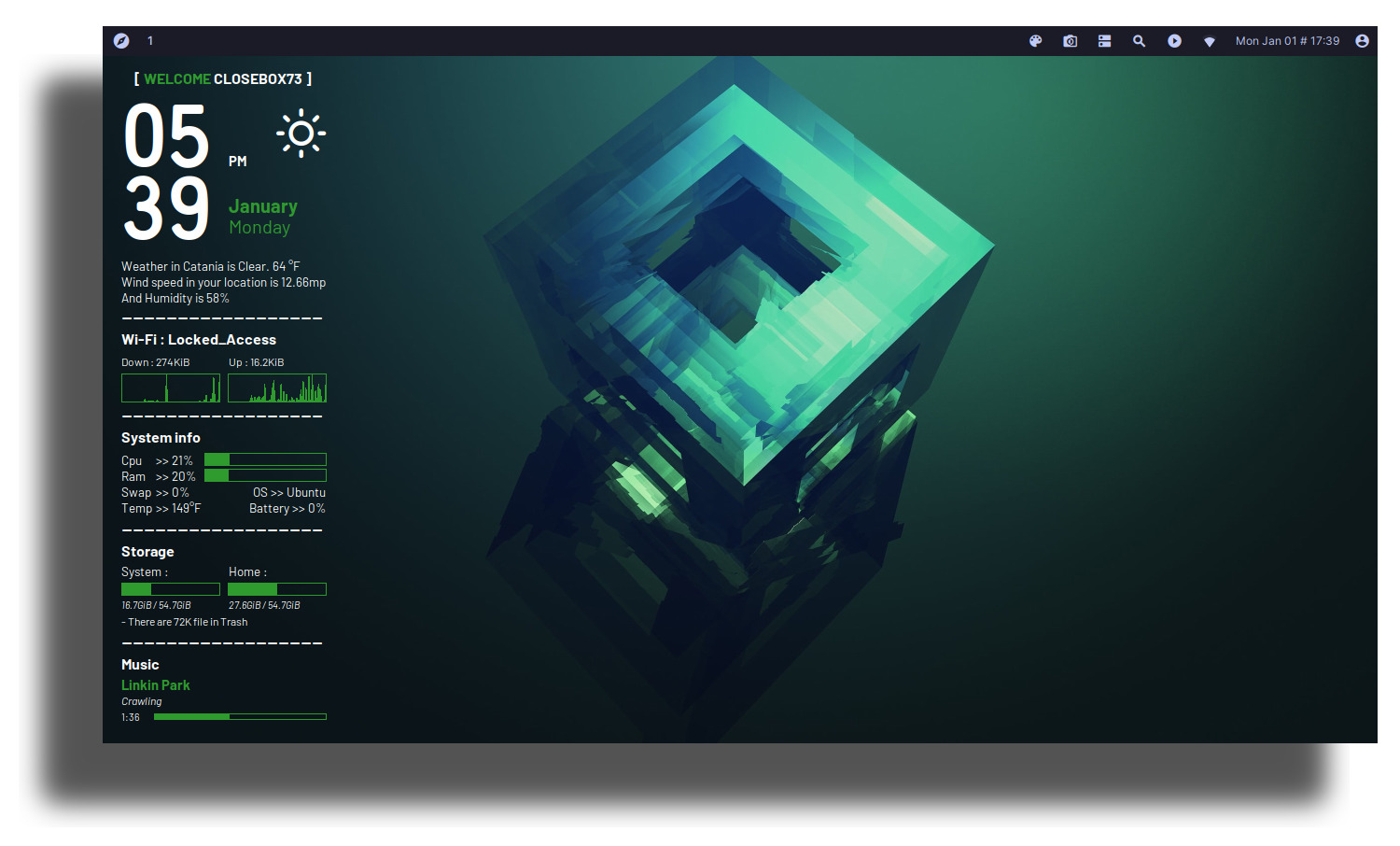
Task: Click the 'PM' indicator
Action: click(x=238, y=162)
